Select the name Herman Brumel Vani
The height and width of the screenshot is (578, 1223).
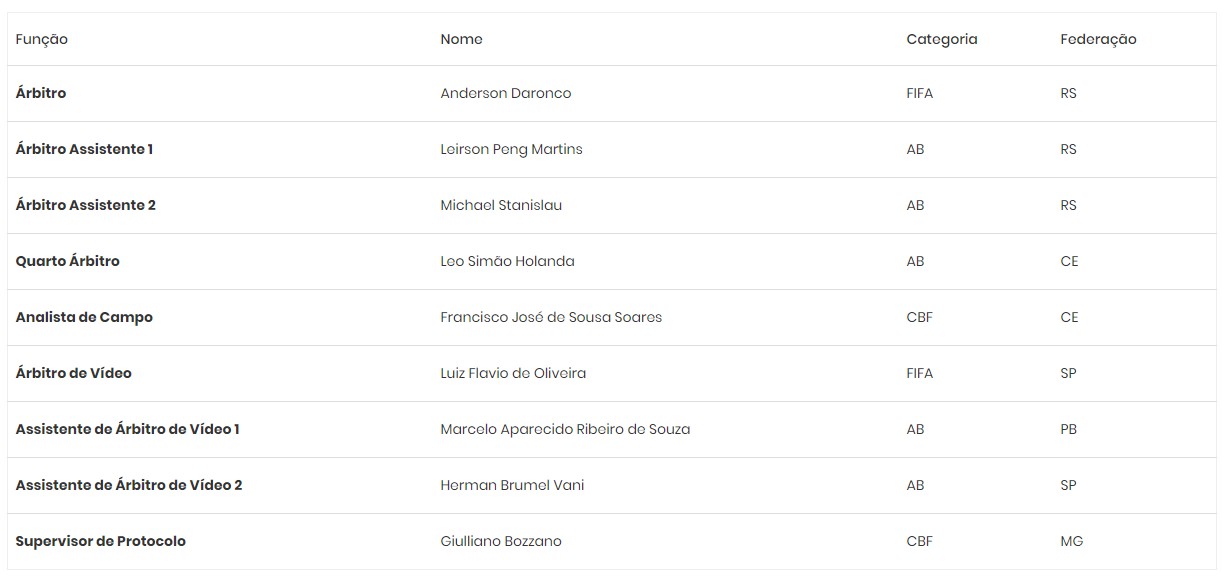[512, 485]
